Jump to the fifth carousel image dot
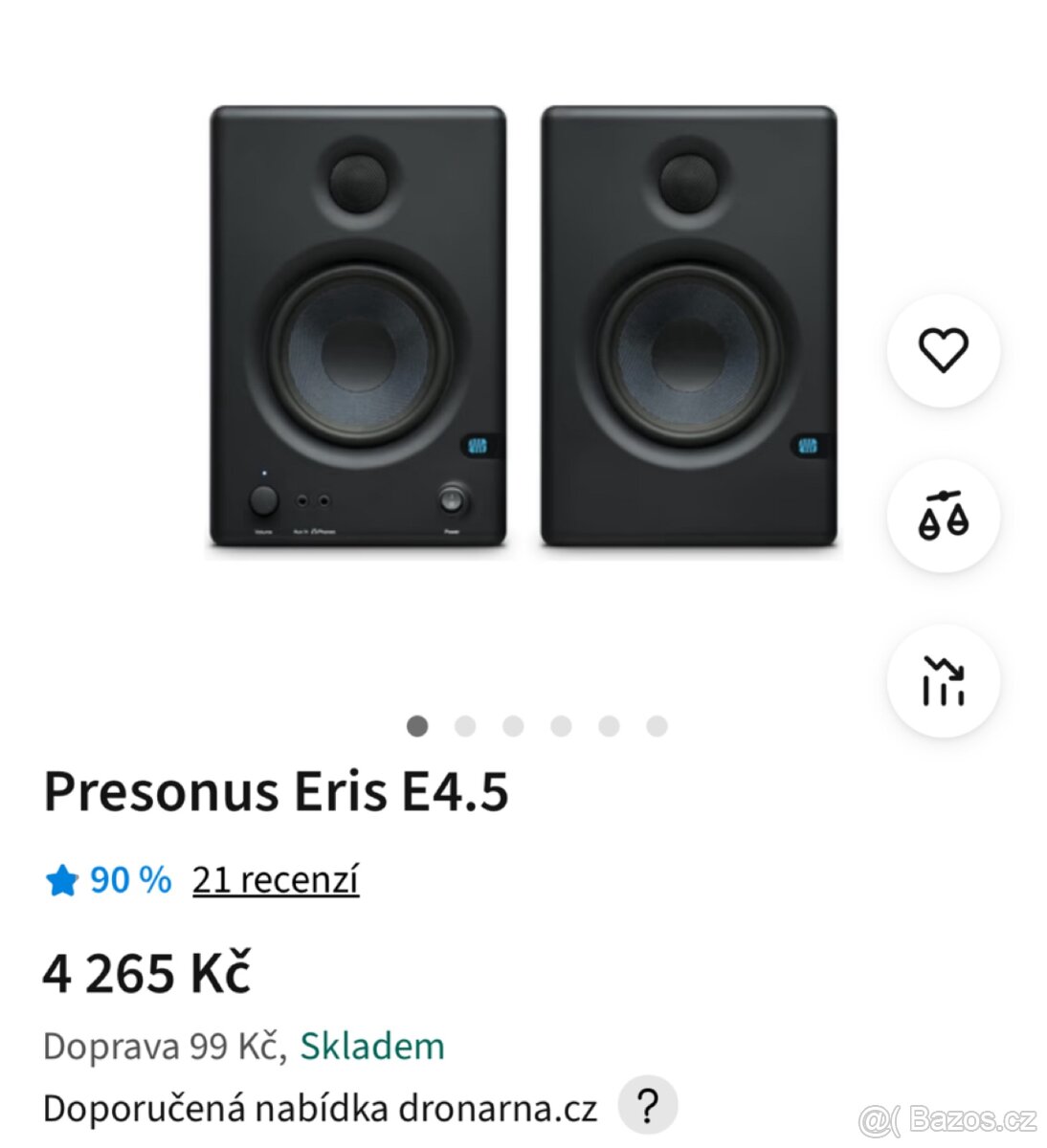Screen dimensions: 1047x1148 coord(609,726)
